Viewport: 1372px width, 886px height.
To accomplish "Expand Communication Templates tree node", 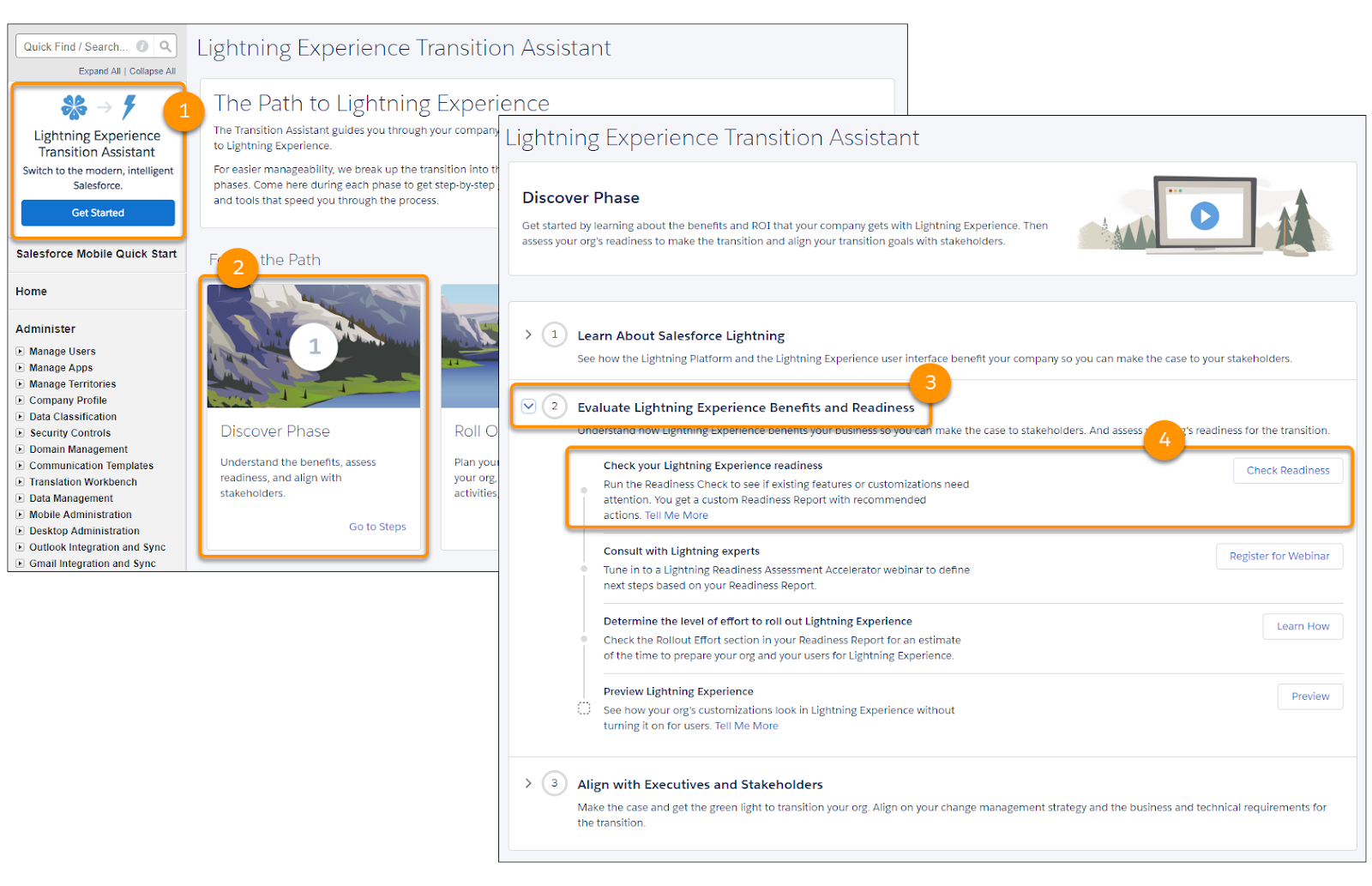I will point(20,465).
